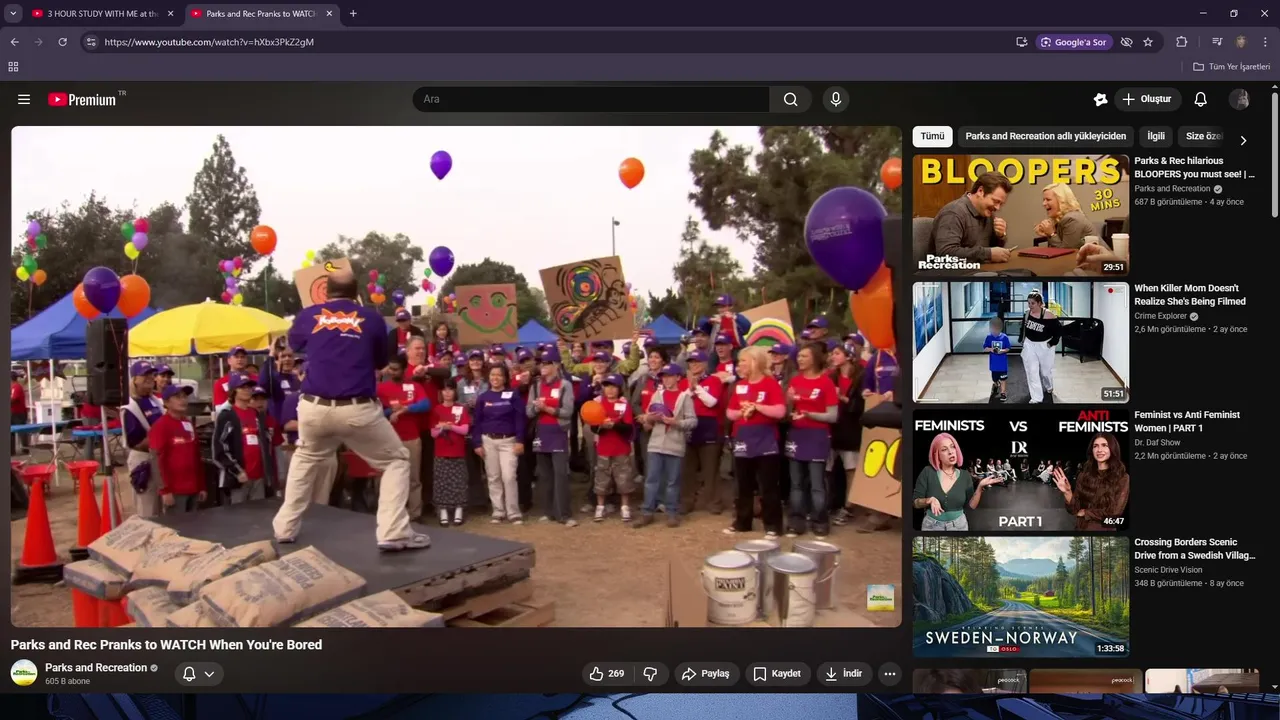
Task: Click the install app icon in address bar
Action: 1021,42
